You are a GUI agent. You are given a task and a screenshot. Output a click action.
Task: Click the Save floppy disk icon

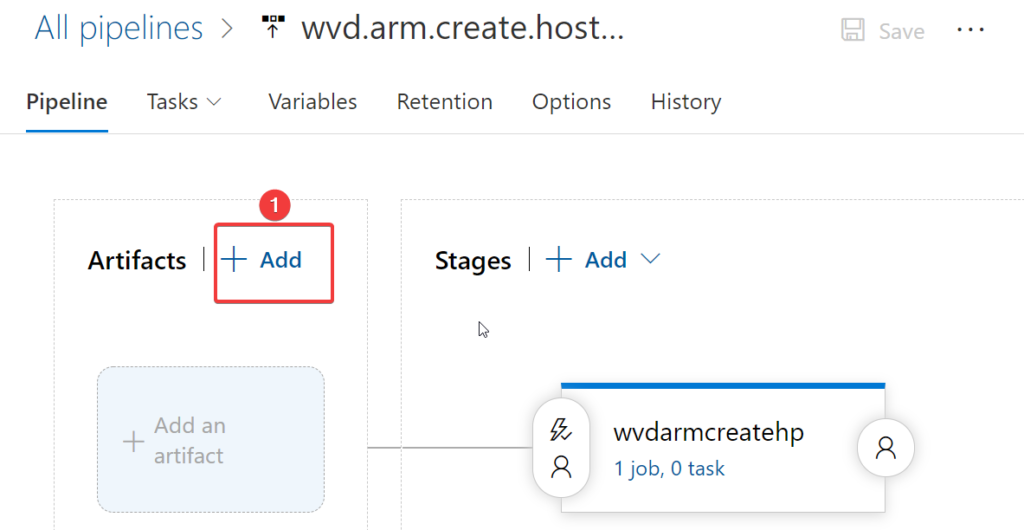(x=853, y=31)
